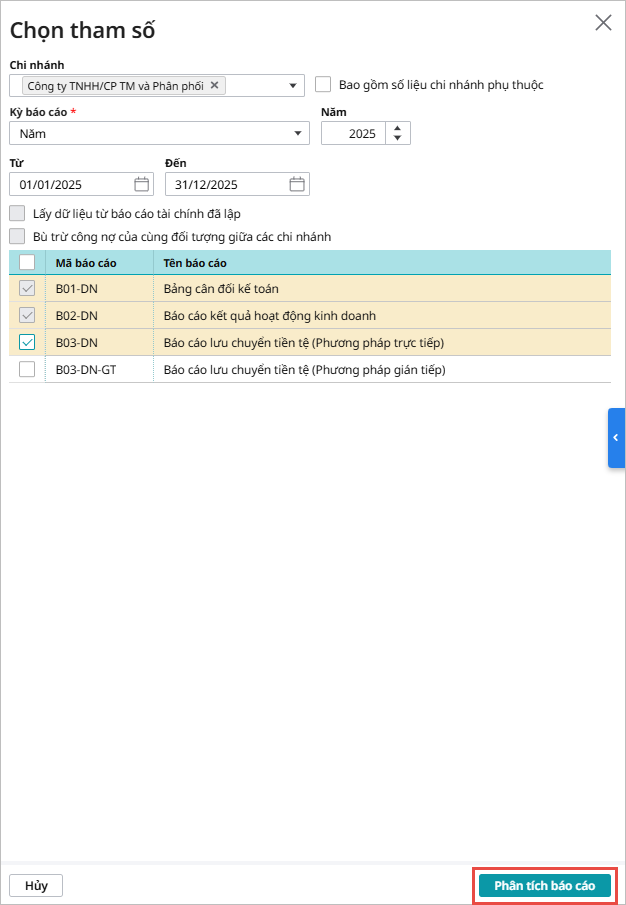Viewport: 626px width, 905px height.
Task: Expand the blue side panel arrow
Action: [x=616, y=438]
